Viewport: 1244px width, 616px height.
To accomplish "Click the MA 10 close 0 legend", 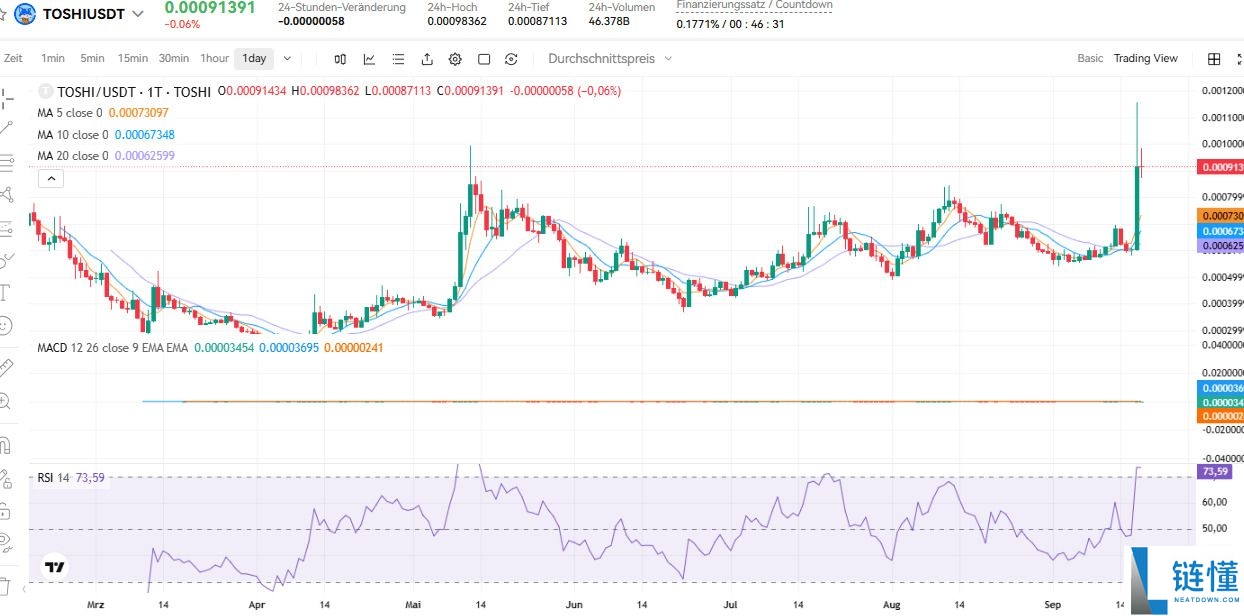I will coord(106,134).
